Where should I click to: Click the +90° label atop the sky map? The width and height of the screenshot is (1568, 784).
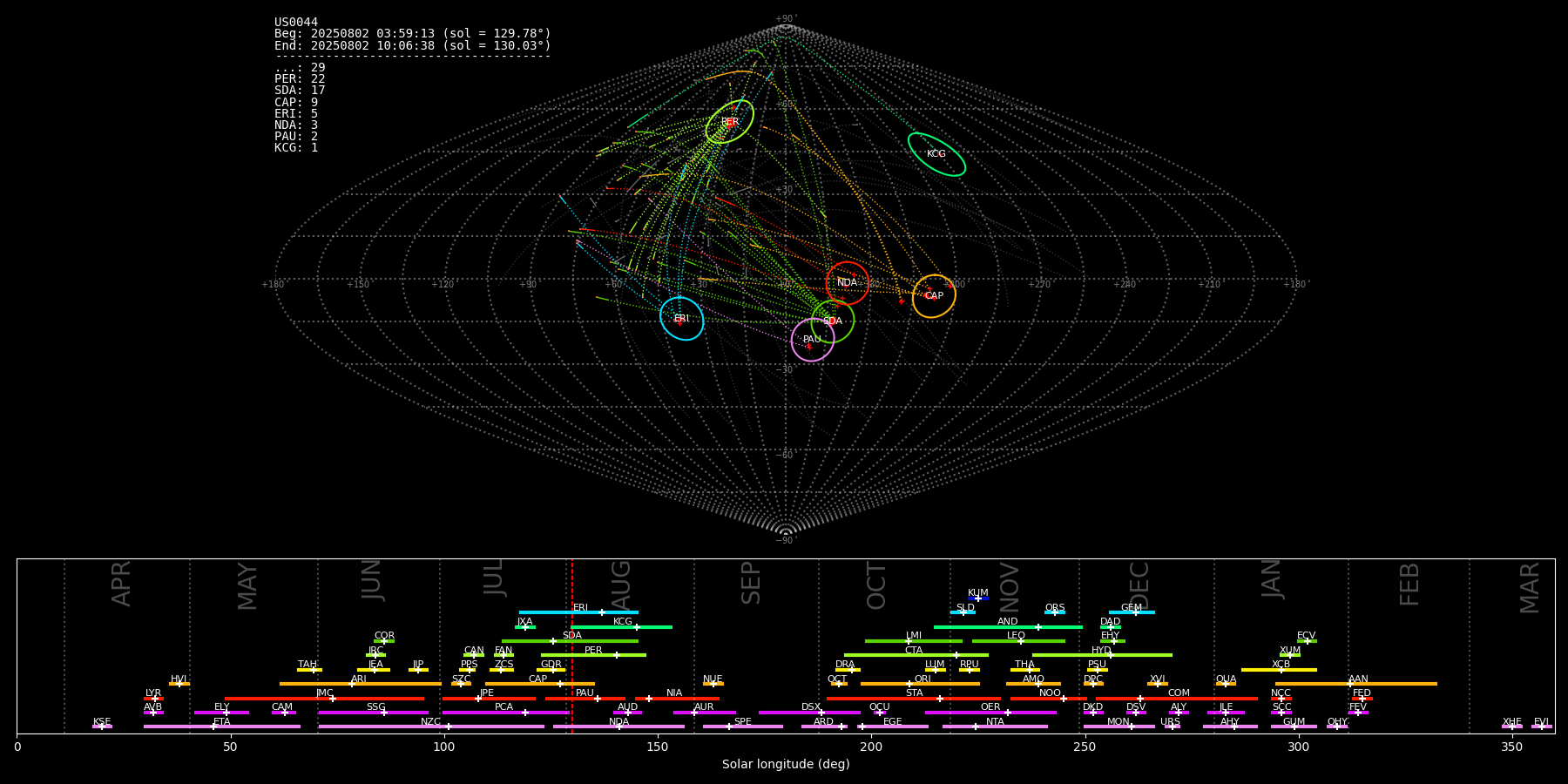click(x=786, y=19)
